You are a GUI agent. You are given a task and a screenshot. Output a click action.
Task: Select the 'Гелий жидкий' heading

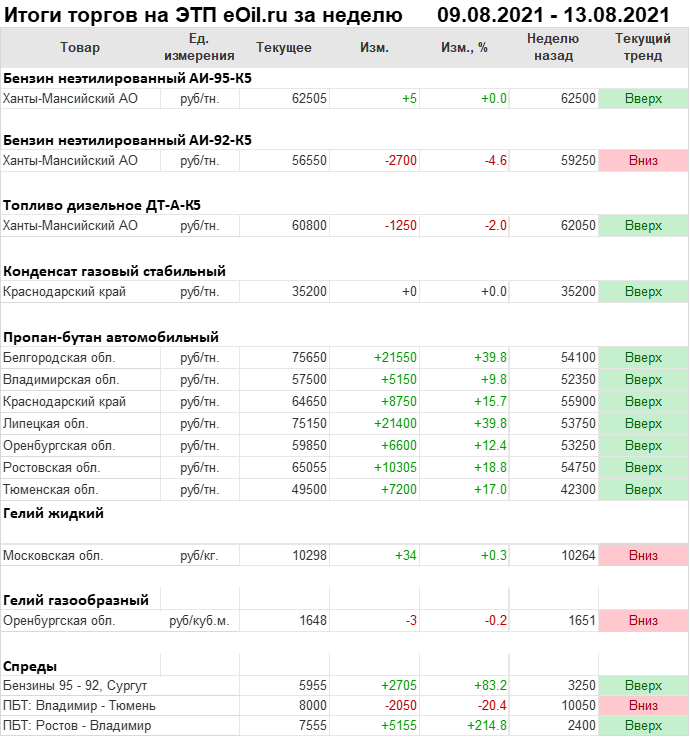[x=54, y=513]
